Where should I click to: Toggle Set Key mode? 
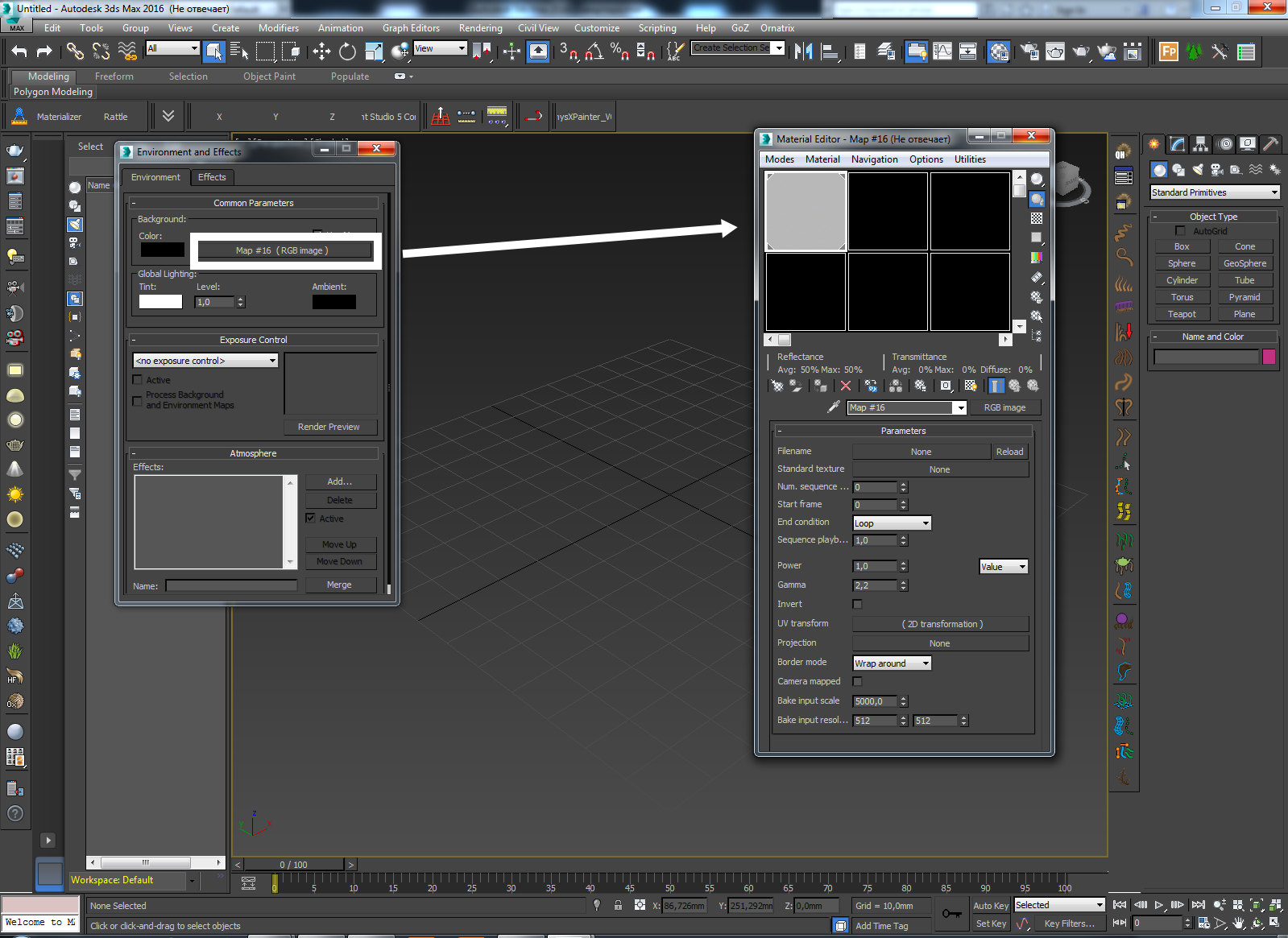pos(991,924)
